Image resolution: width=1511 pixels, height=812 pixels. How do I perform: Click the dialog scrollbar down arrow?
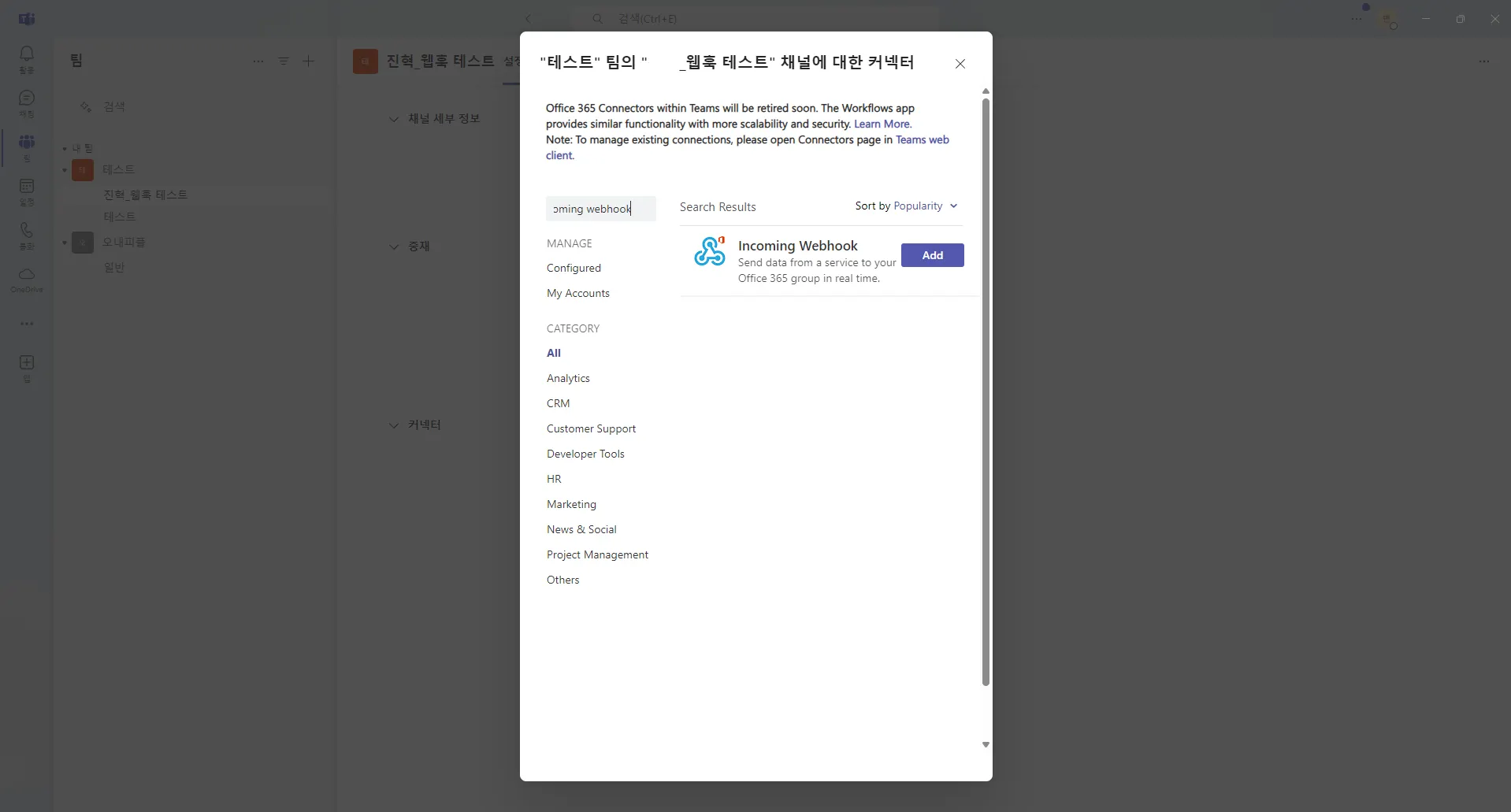pyautogui.click(x=986, y=745)
